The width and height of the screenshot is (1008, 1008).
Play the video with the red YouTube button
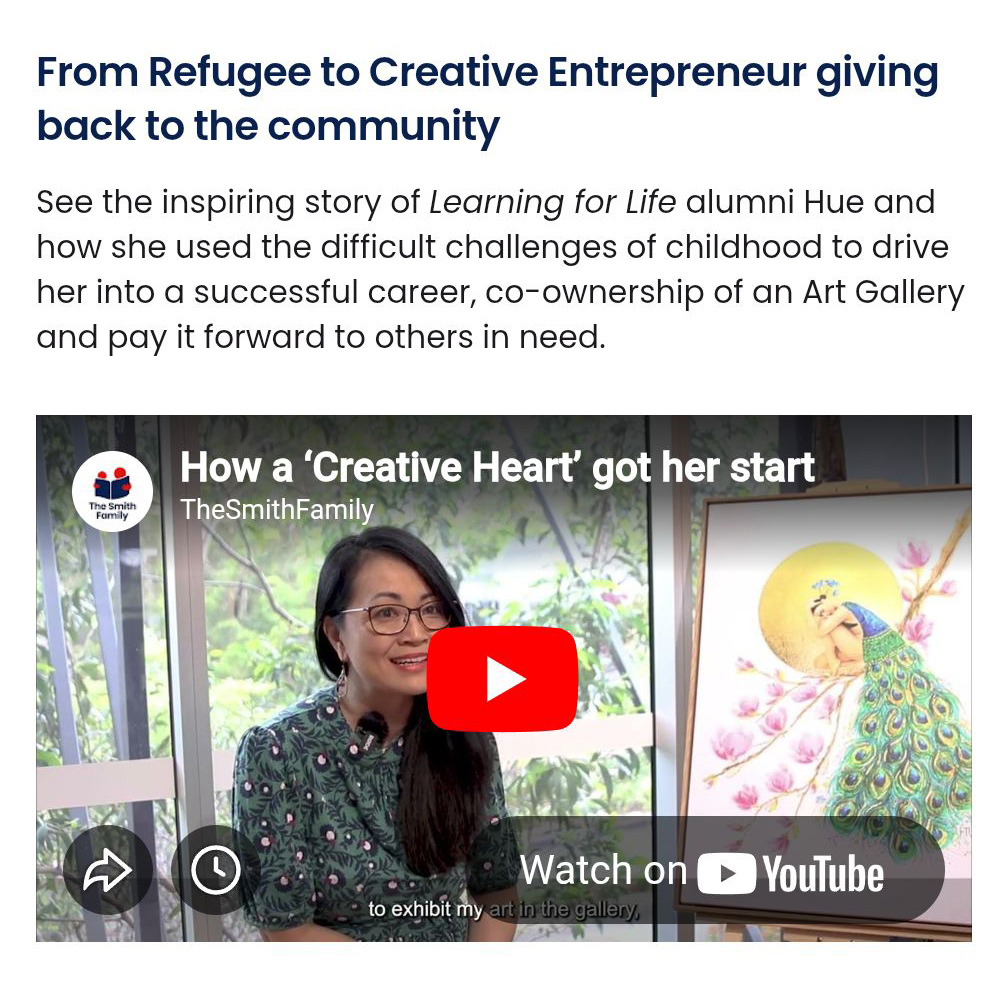tap(502, 679)
